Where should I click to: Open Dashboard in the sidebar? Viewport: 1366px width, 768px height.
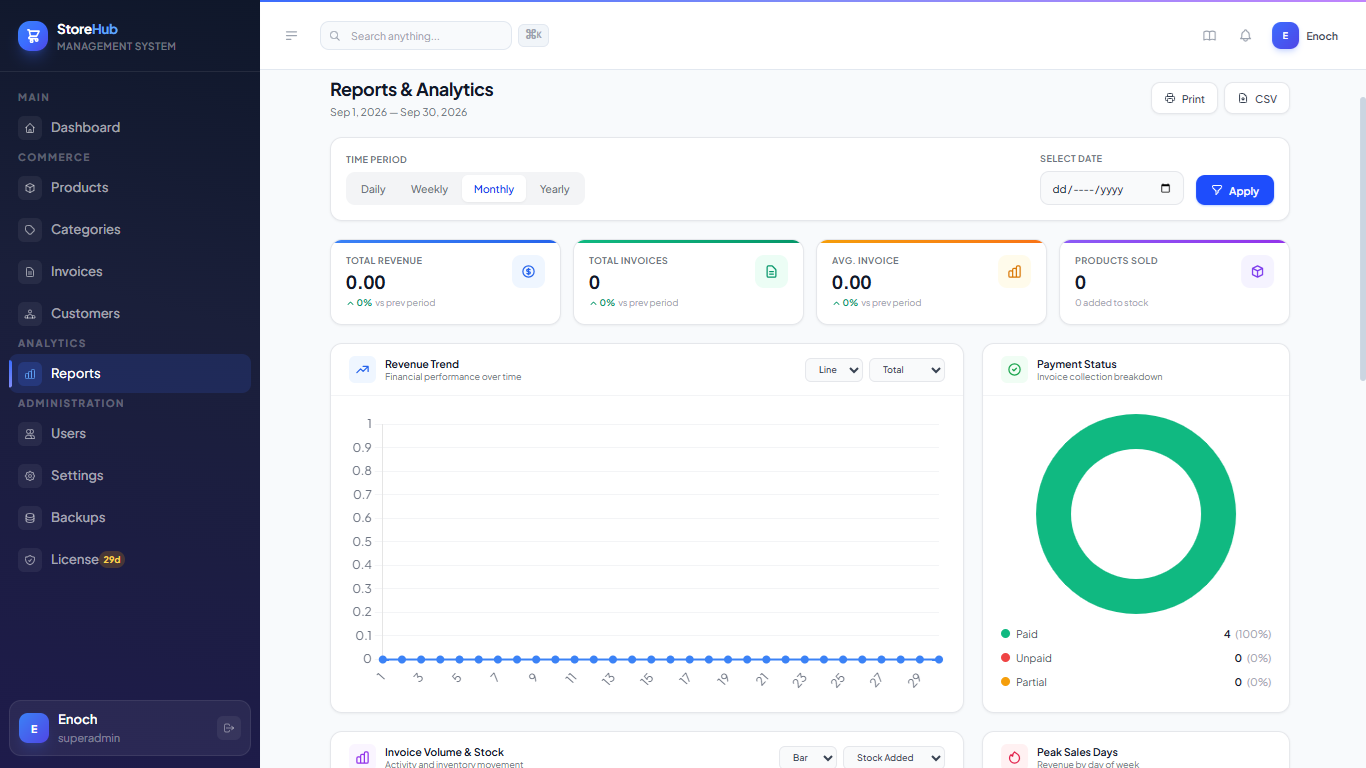click(130, 127)
